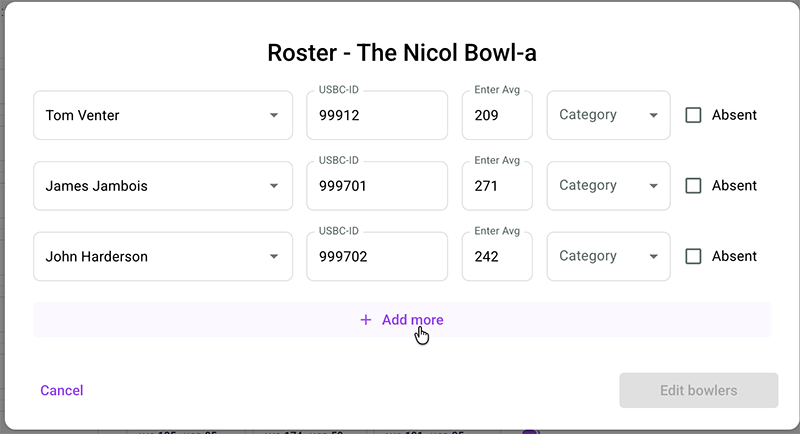Click the Enter Avg field showing 242
This screenshot has height=434, width=800.
tap(497, 257)
